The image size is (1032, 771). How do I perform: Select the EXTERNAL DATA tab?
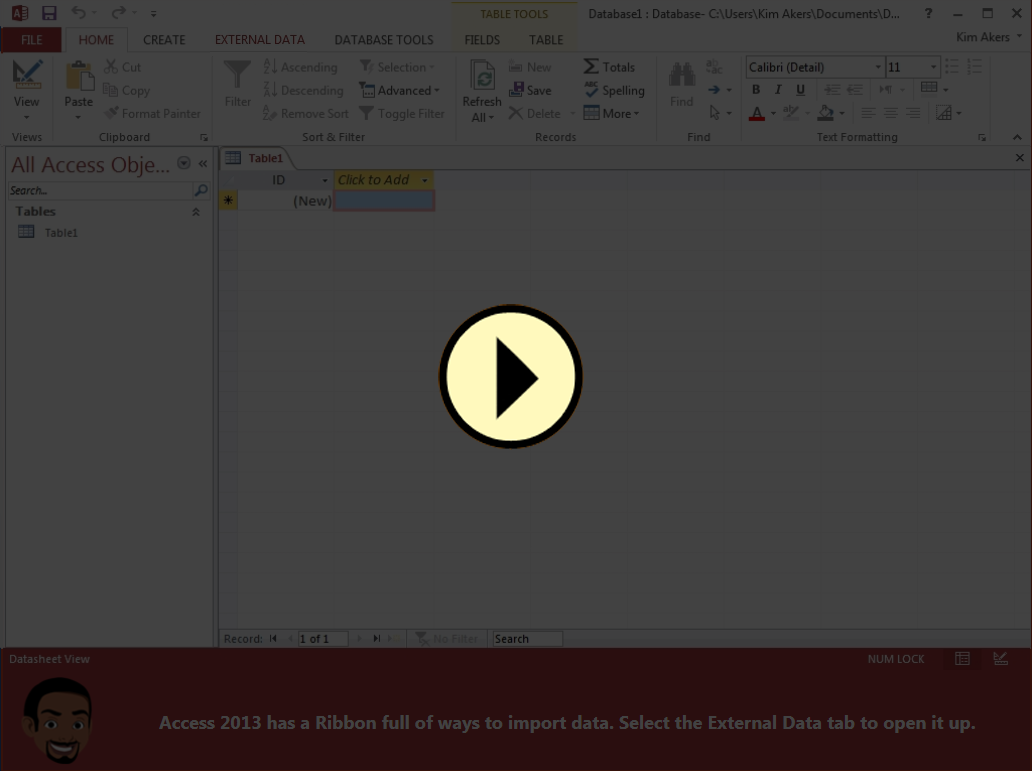(259, 40)
